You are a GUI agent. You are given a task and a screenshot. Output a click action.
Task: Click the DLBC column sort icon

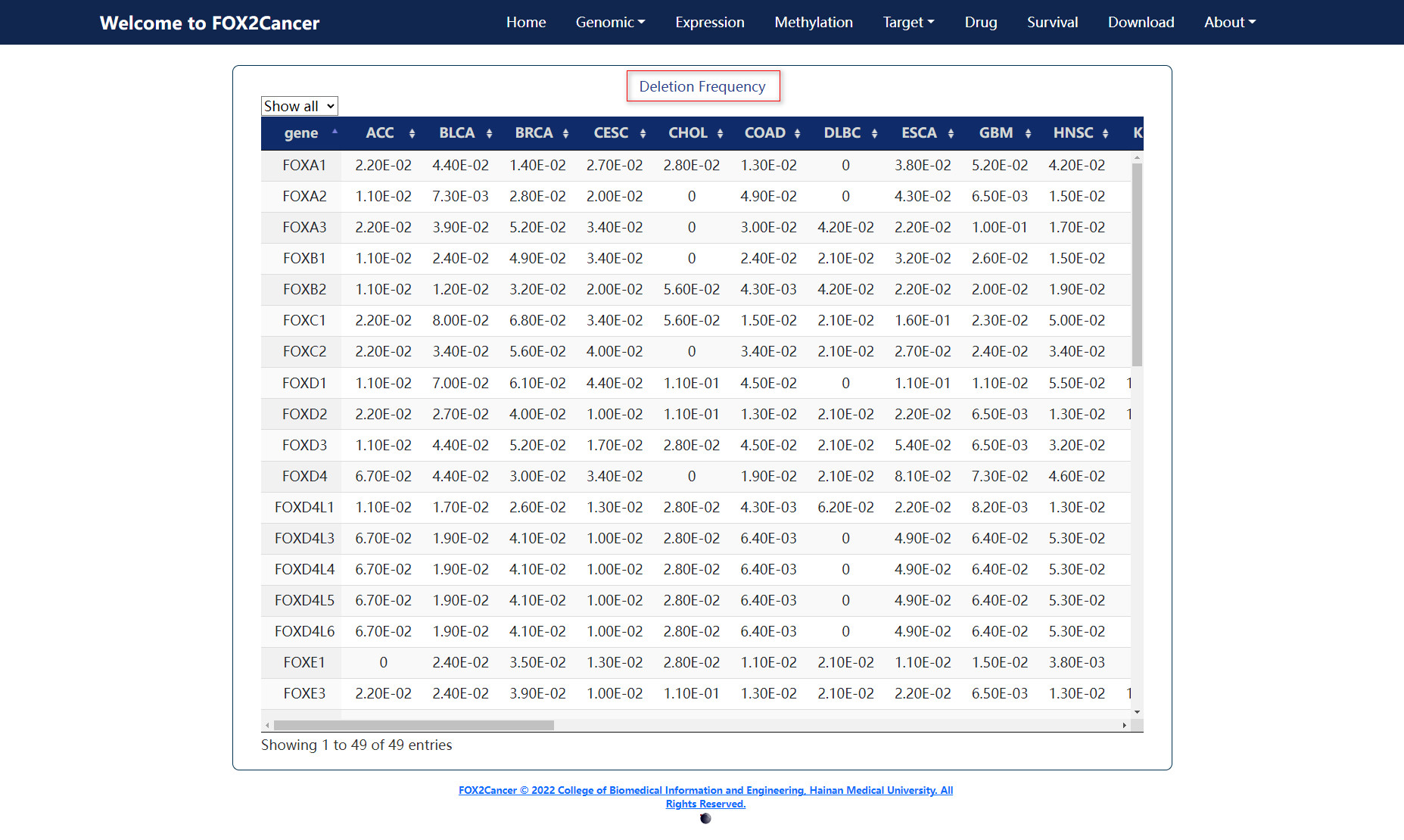click(874, 133)
